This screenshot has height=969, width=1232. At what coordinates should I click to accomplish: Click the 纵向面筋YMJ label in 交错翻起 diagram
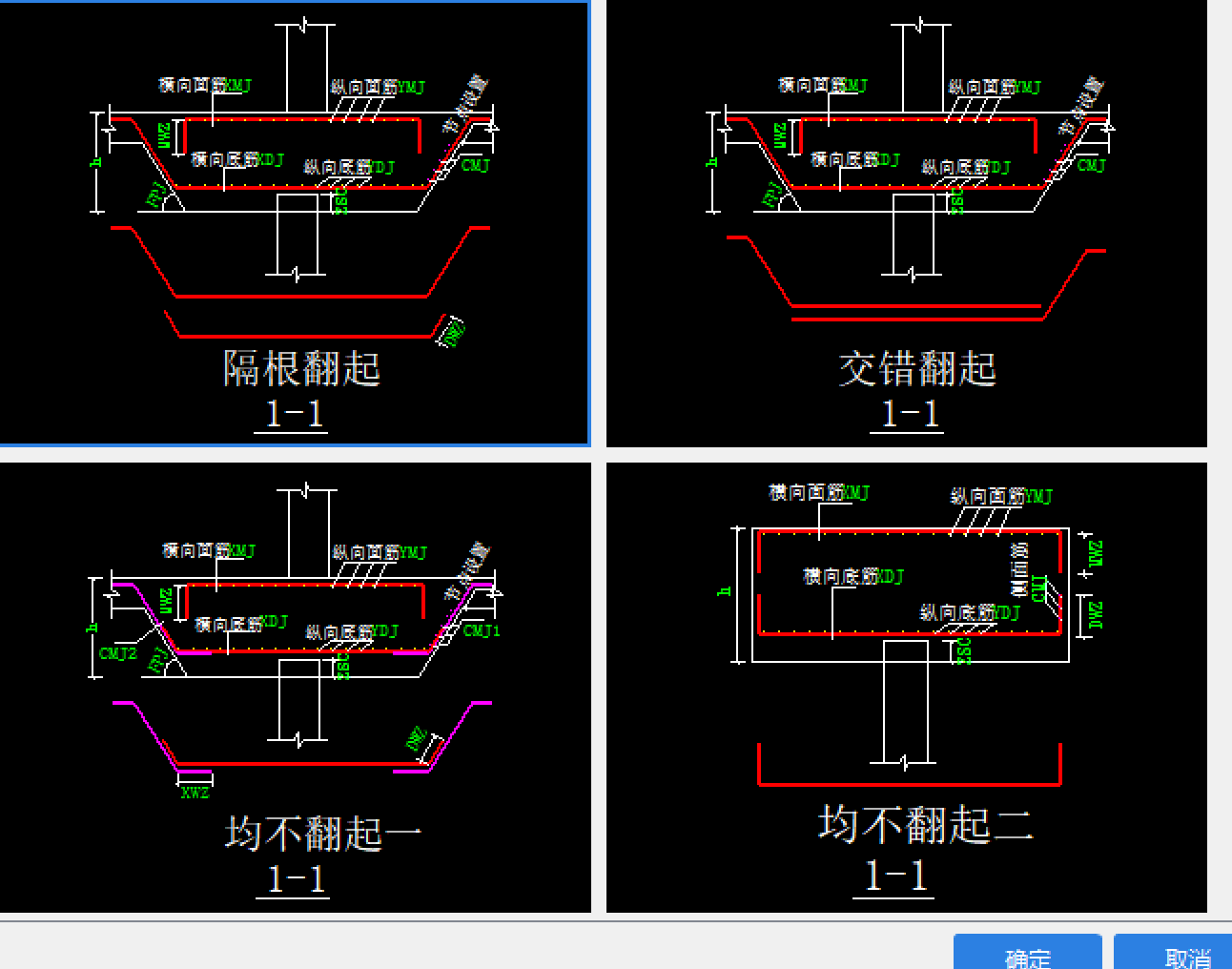pyautogui.click(x=995, y=87)
